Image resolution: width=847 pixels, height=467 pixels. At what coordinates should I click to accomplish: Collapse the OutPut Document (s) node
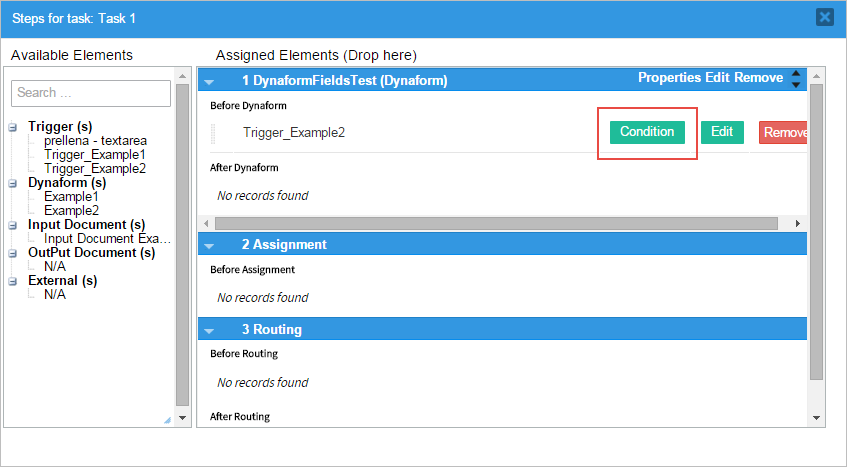13,253
